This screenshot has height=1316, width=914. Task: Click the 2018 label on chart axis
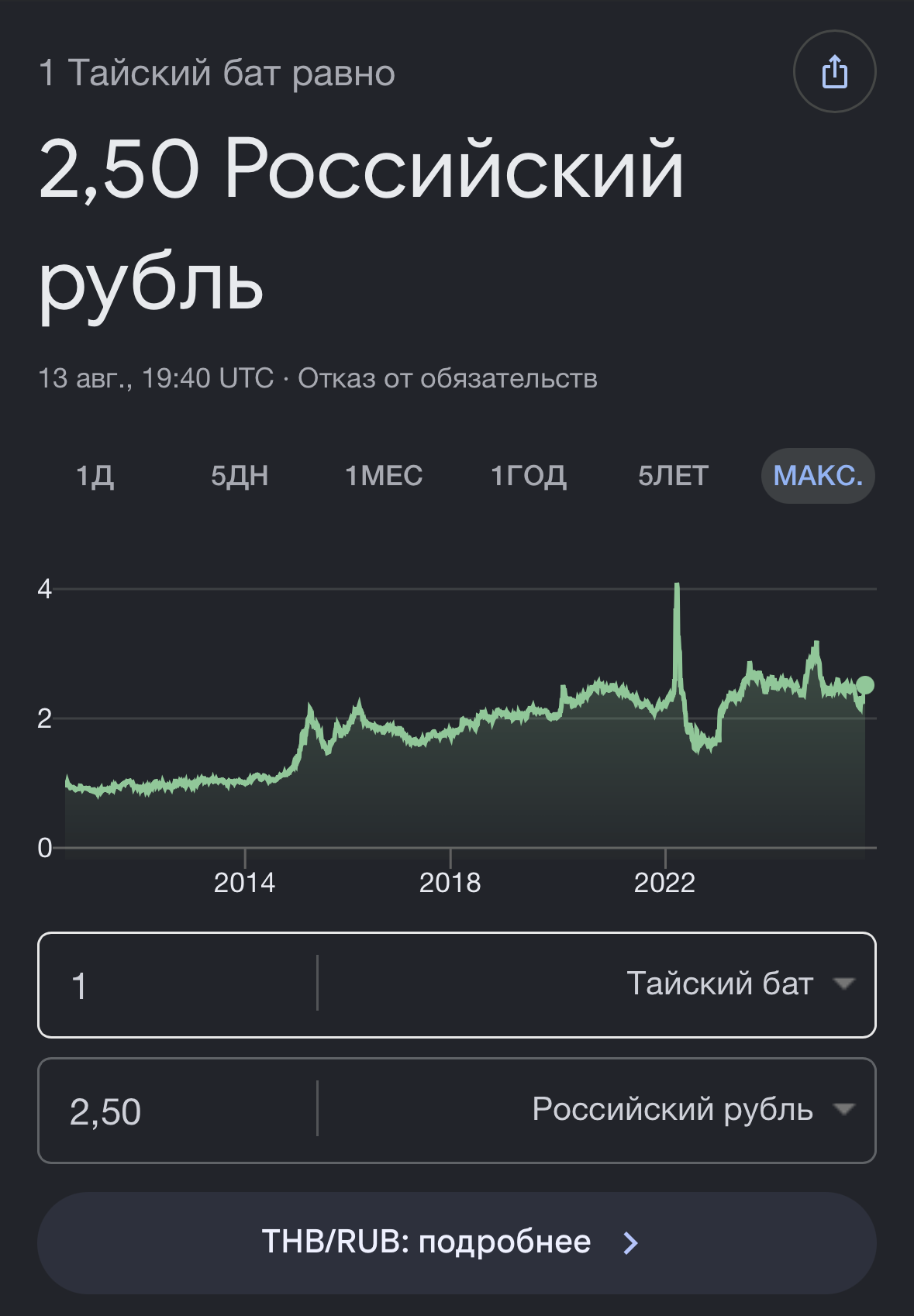450,883
